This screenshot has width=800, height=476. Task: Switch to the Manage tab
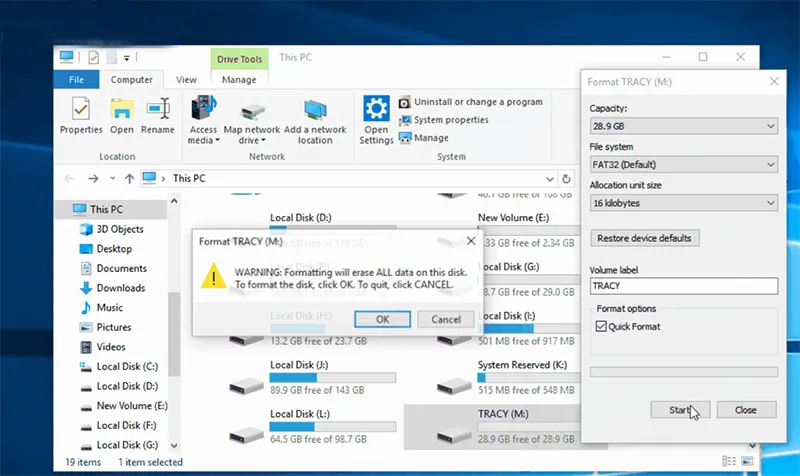pyautogui.click(x=239, y=80)
